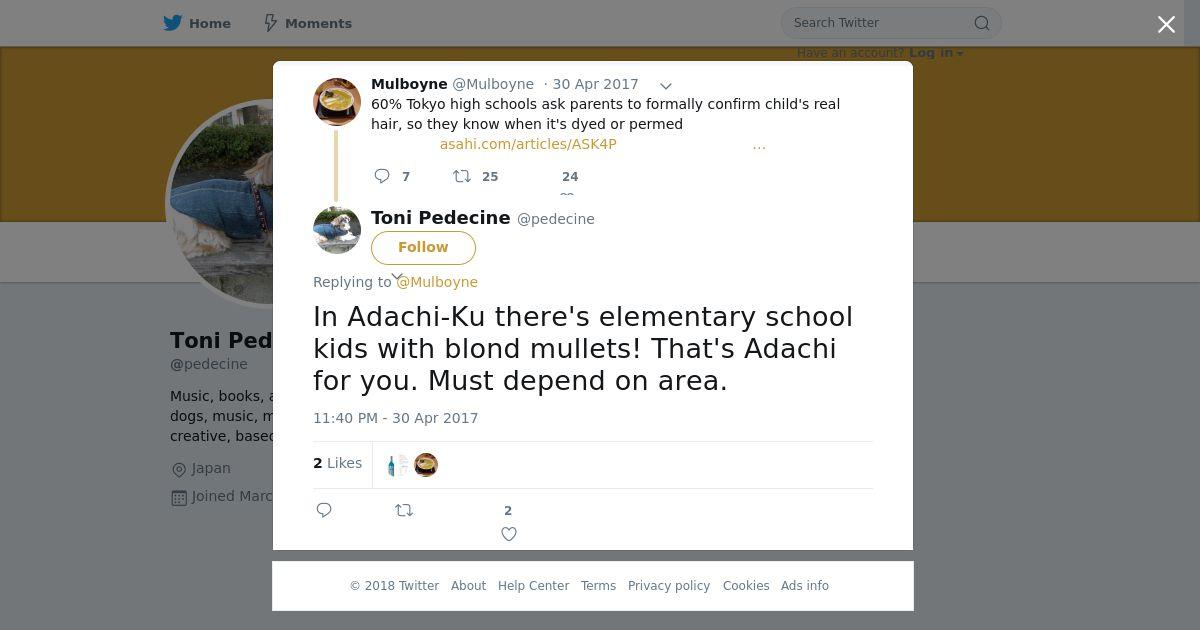Select the Home menu item
The height and width of the screenshot is (630, 1200).
coord(197,23)
